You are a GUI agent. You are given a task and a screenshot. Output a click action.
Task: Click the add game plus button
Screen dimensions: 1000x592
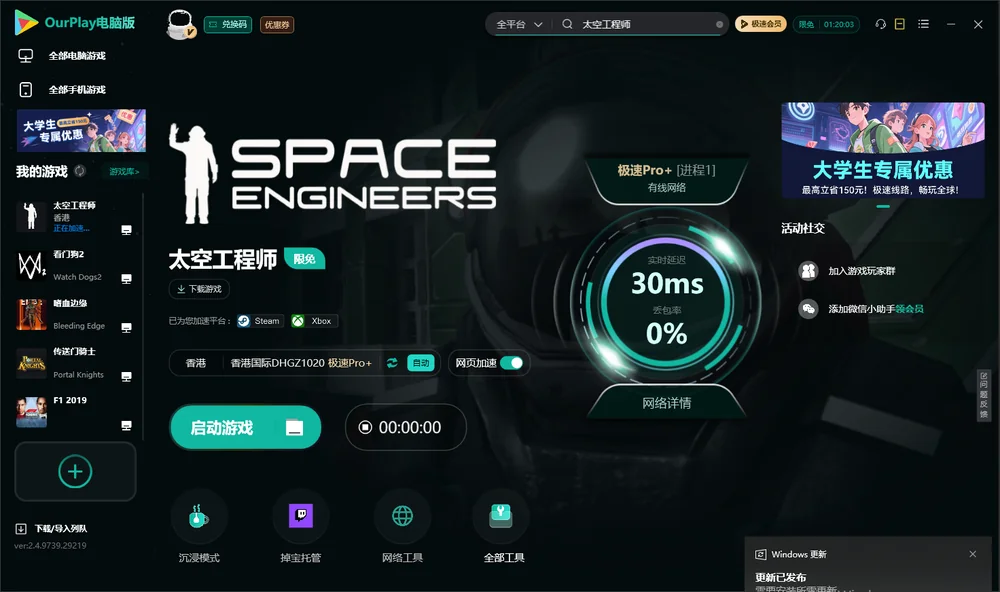click(x=75, y=471)
